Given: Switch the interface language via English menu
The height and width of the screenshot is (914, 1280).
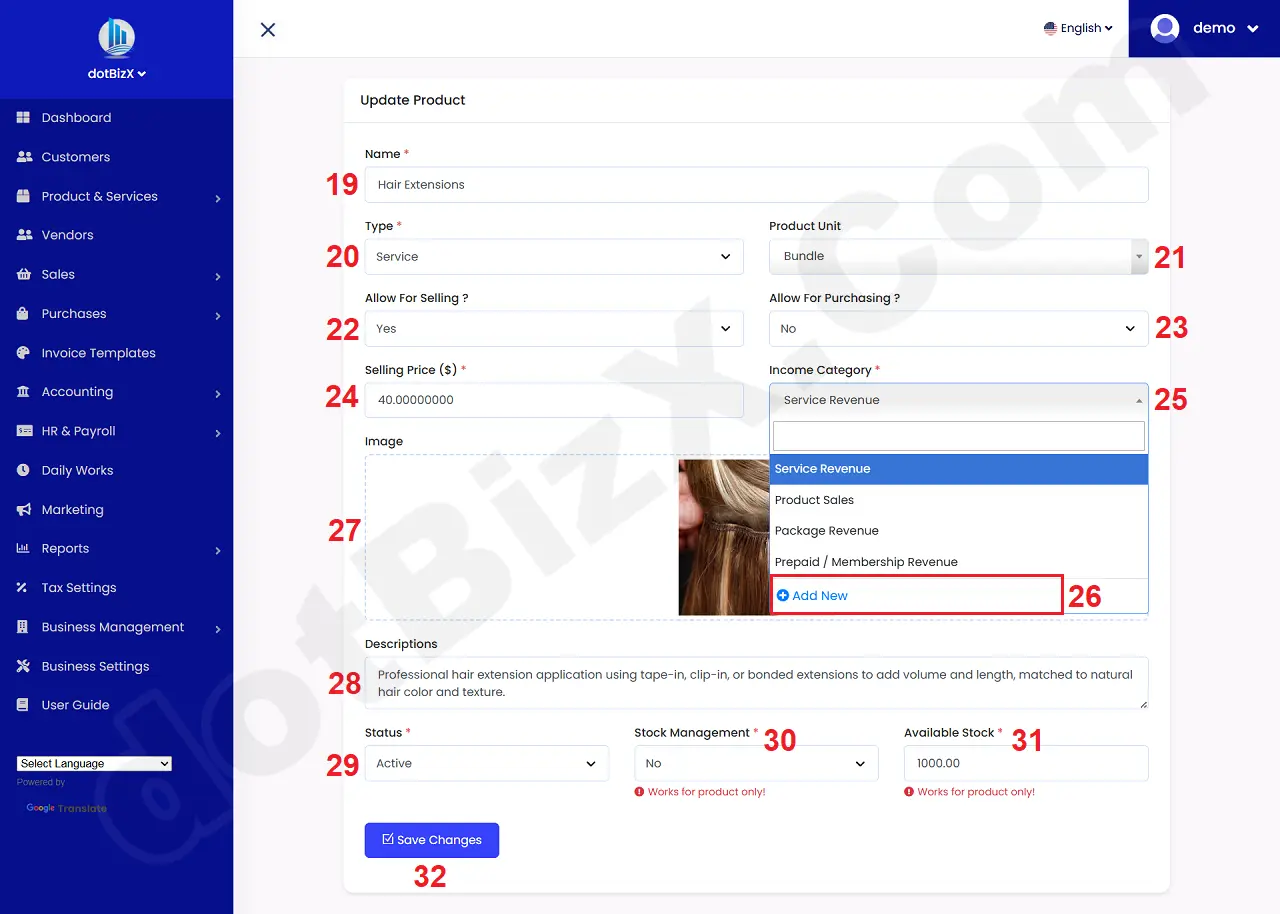Looking at the screenshot, I should (1078, 28).
